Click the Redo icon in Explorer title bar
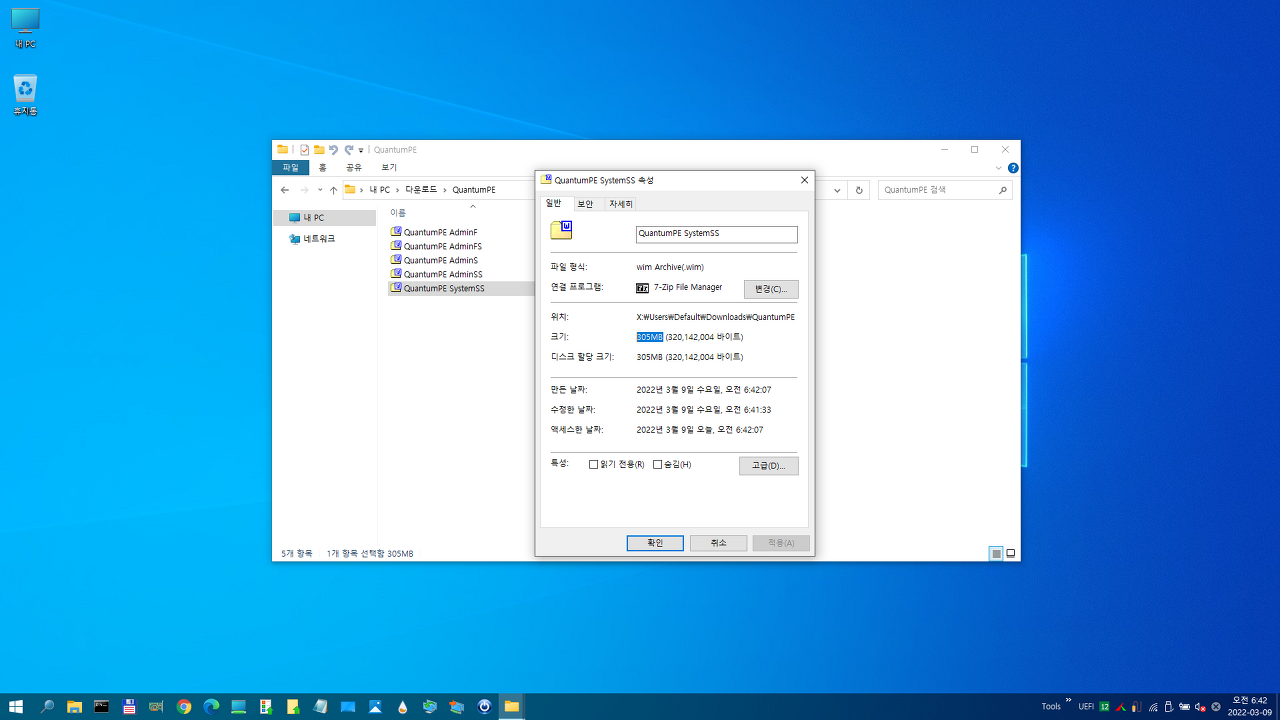Image resolution: width=1280 pixels, height=720 pixels. tap(349, 150)
